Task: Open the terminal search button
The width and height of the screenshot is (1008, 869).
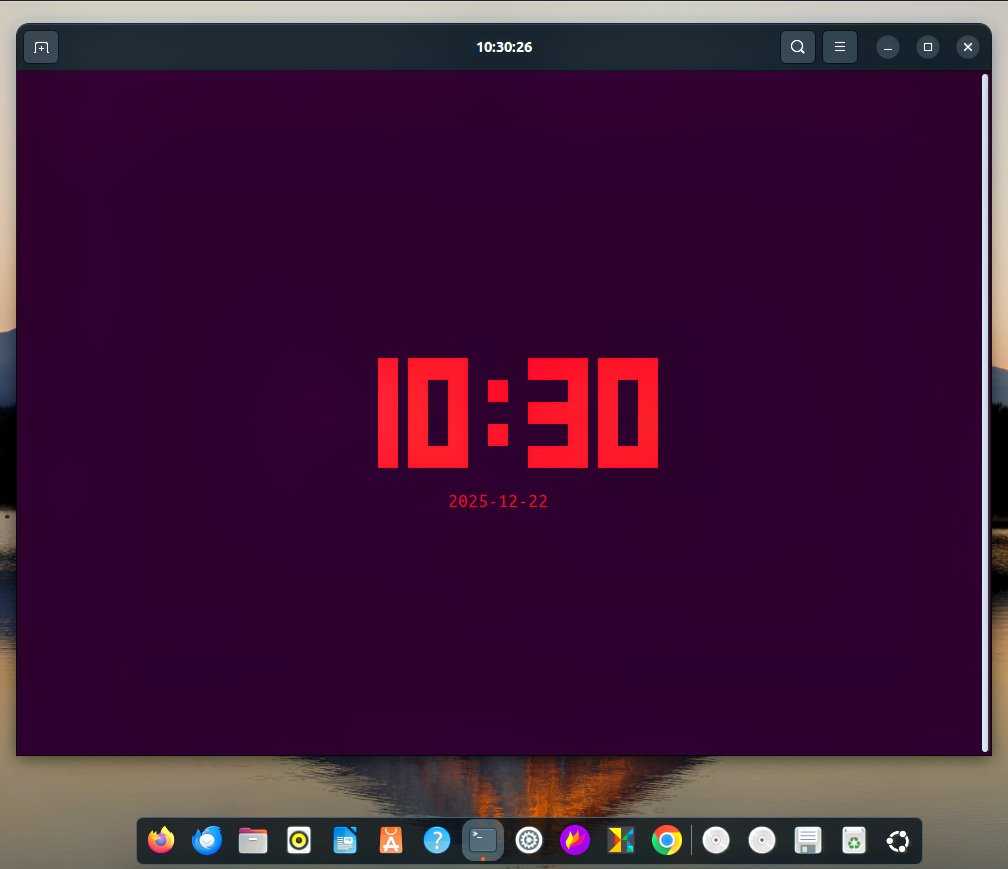Action: point(797,47)
